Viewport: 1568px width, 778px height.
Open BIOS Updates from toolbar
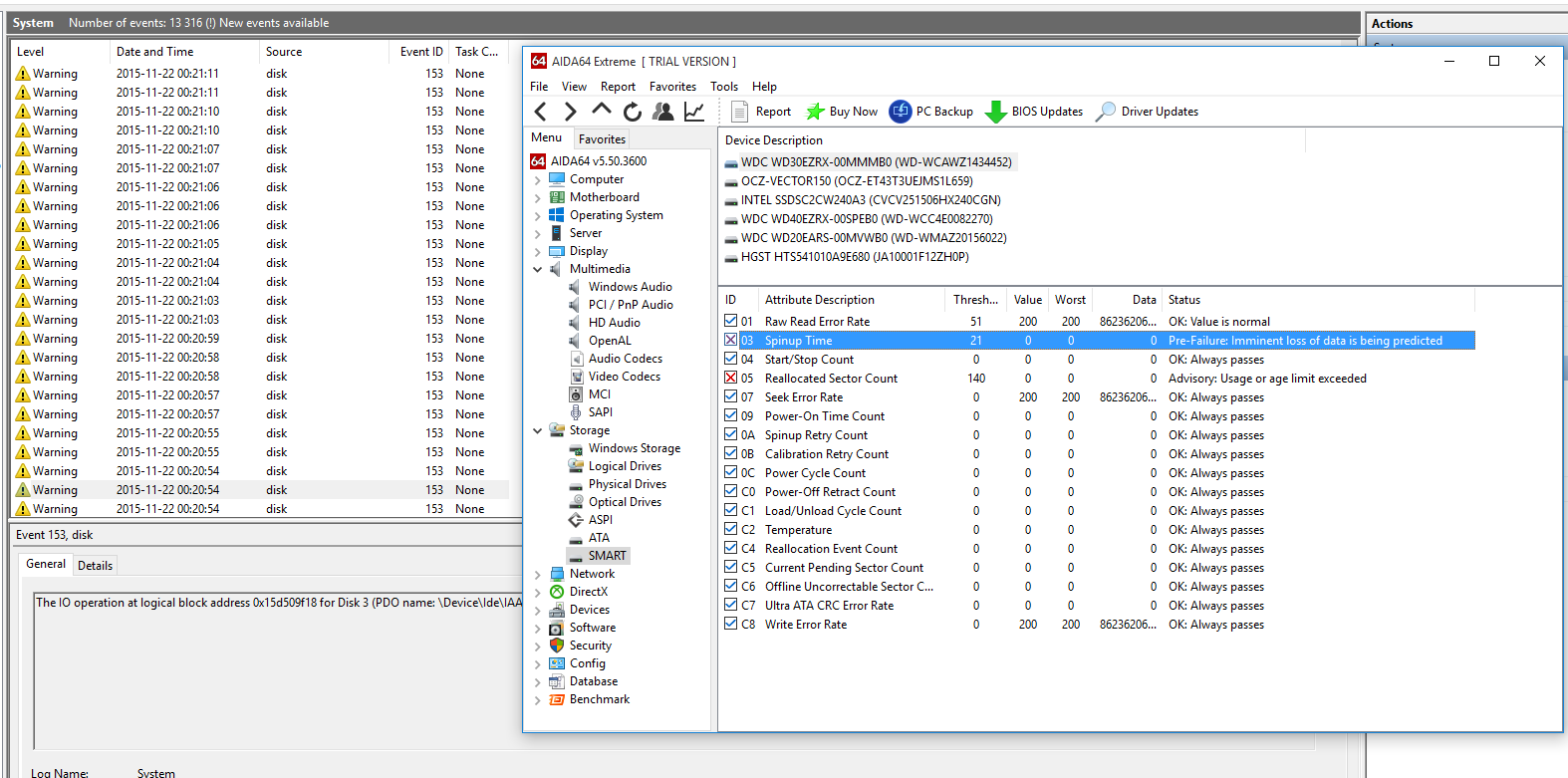click(1034, 112)
